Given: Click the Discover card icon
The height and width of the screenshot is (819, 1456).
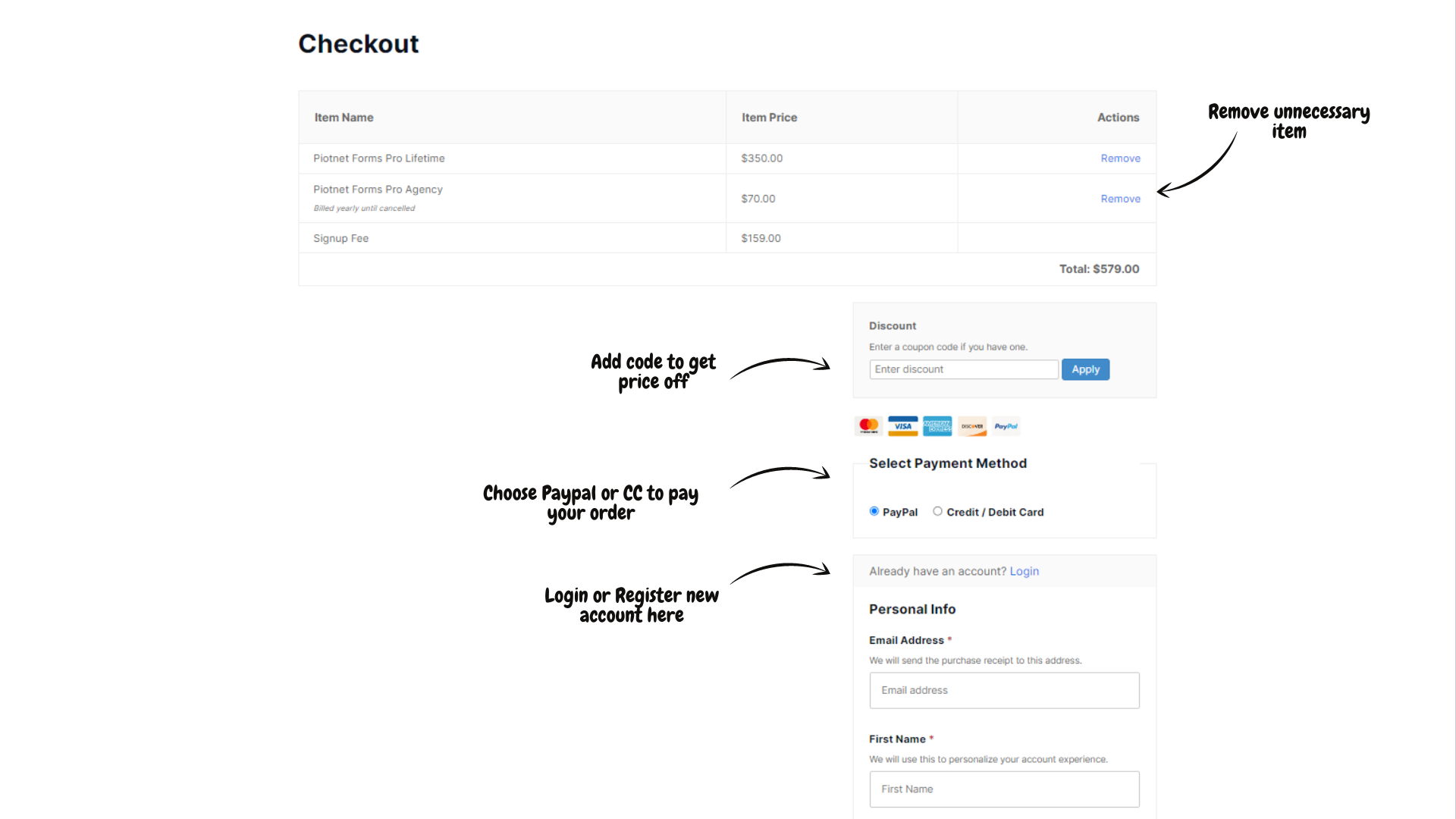Looking at the screenshot, I should tap(972, 425).
